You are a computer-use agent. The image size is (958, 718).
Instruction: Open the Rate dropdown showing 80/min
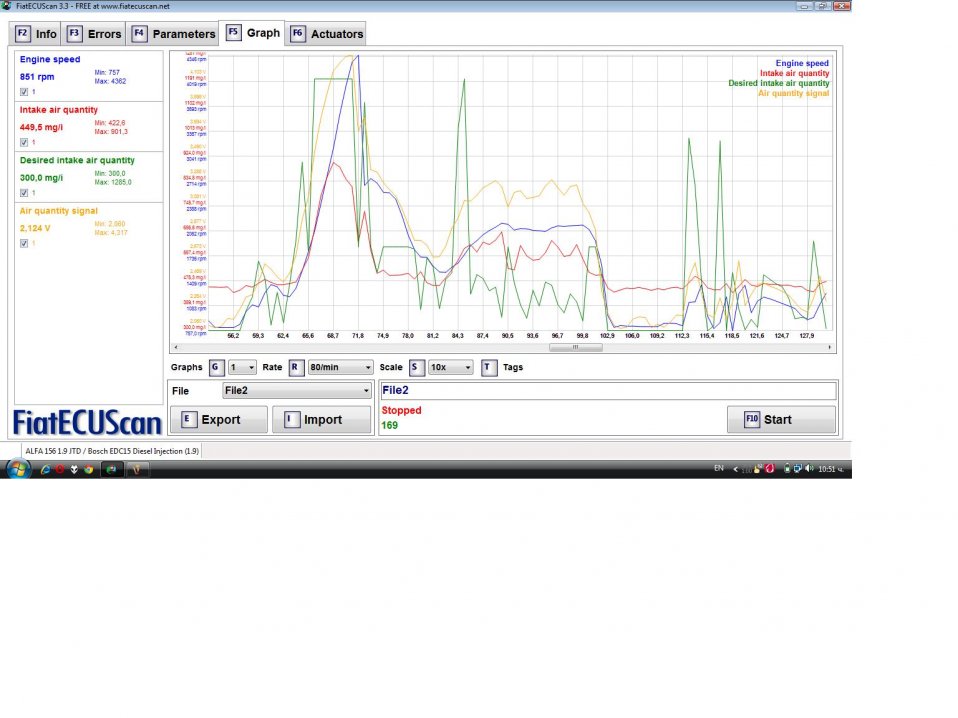coord(340,367)
